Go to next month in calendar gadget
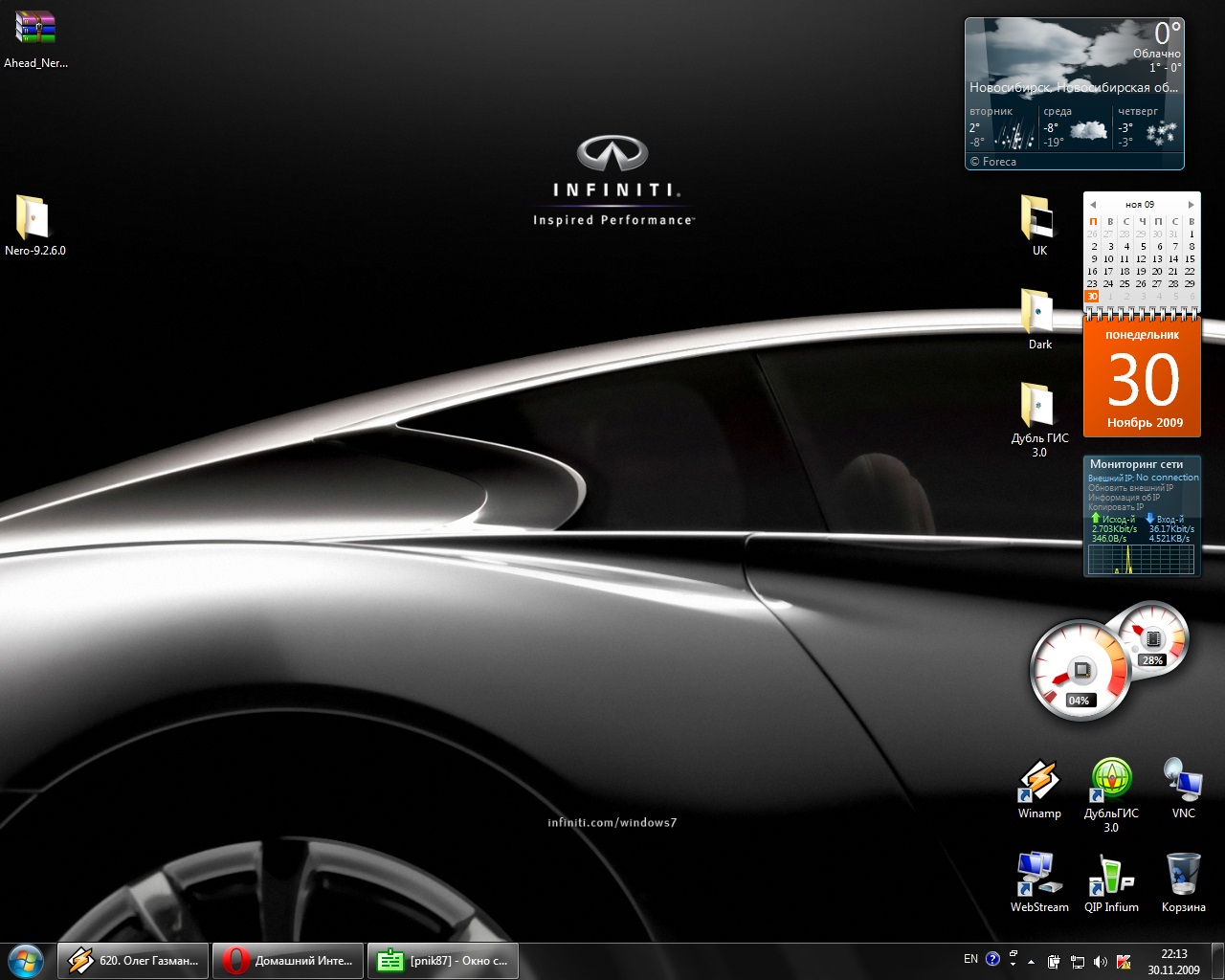This screenshot has height=980, width=1225. (x=1191, y=205)
